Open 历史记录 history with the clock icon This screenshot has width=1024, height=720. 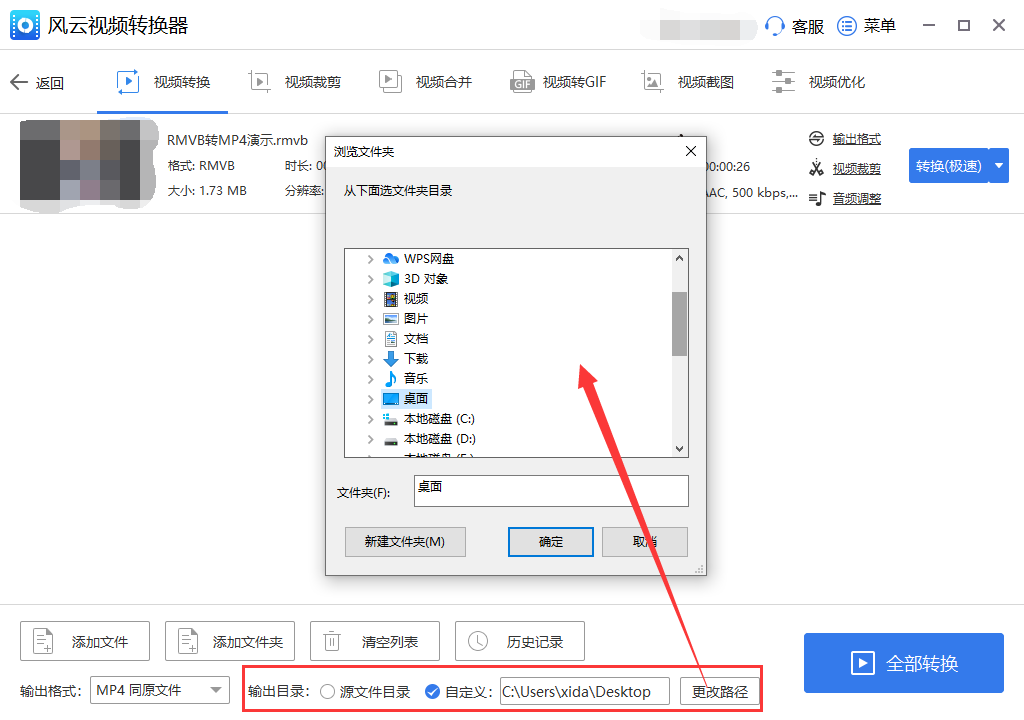point(477,641)
